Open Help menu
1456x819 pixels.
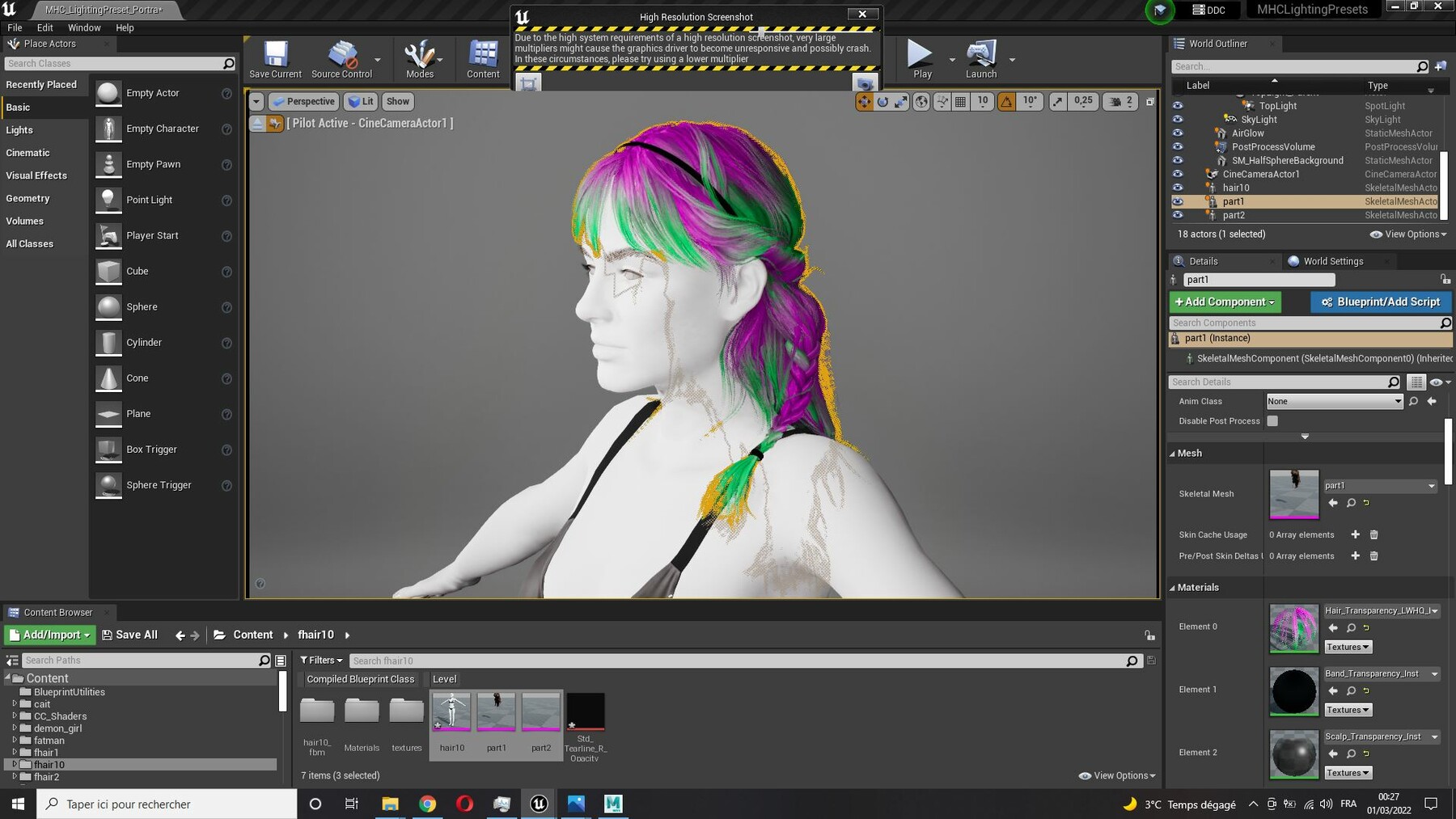[125, 27]
